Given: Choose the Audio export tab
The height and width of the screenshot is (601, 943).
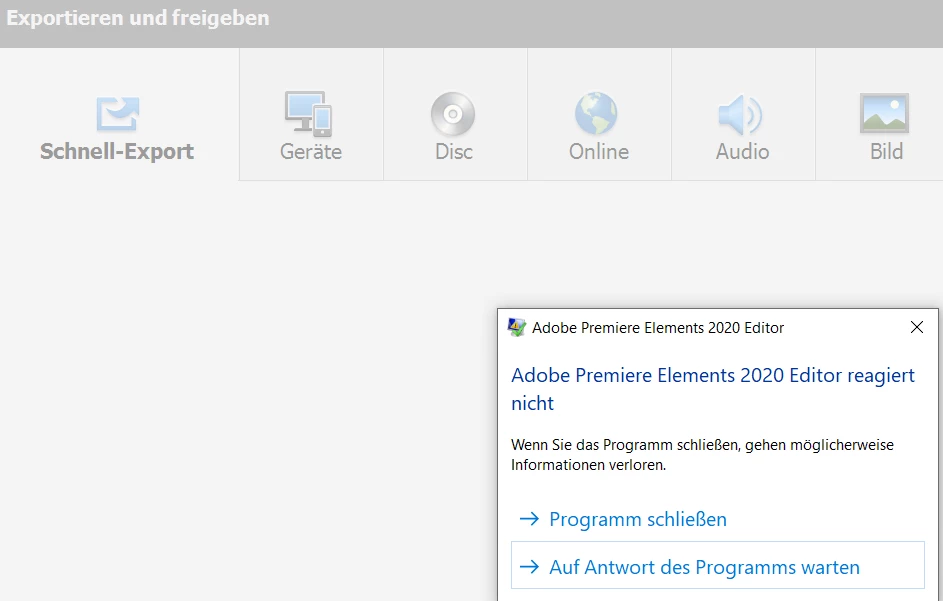Looking at the screenshot, I should [743, 114].
